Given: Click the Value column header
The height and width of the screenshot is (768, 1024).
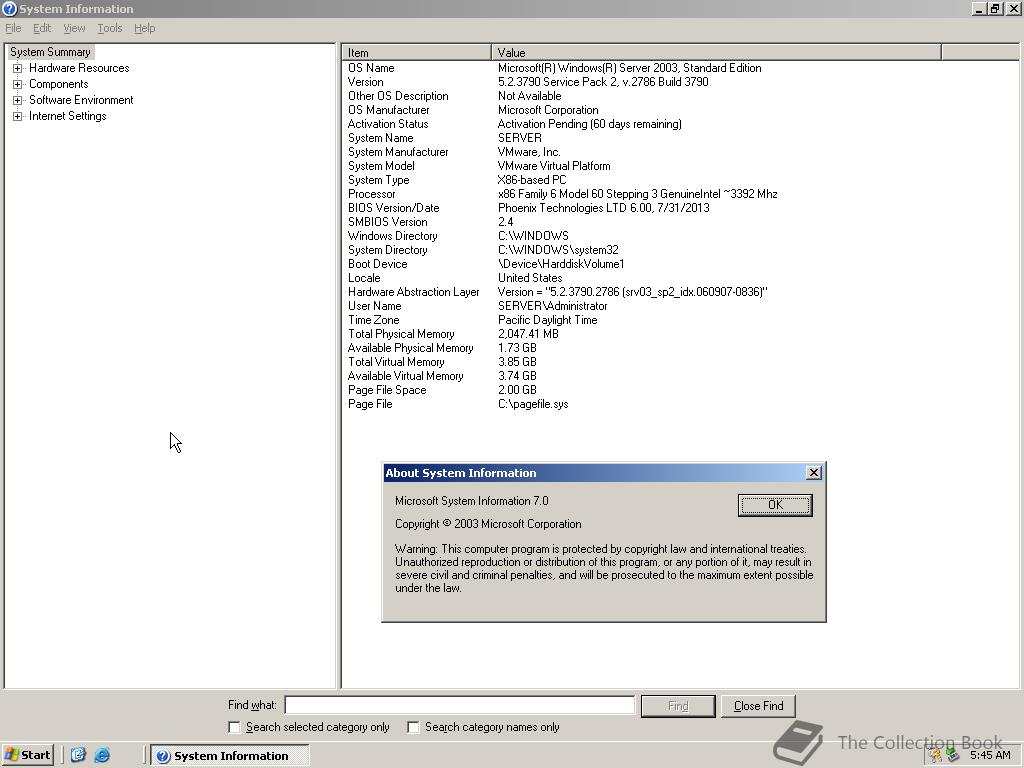Looking at the screenshot, I should coord(716,52).
